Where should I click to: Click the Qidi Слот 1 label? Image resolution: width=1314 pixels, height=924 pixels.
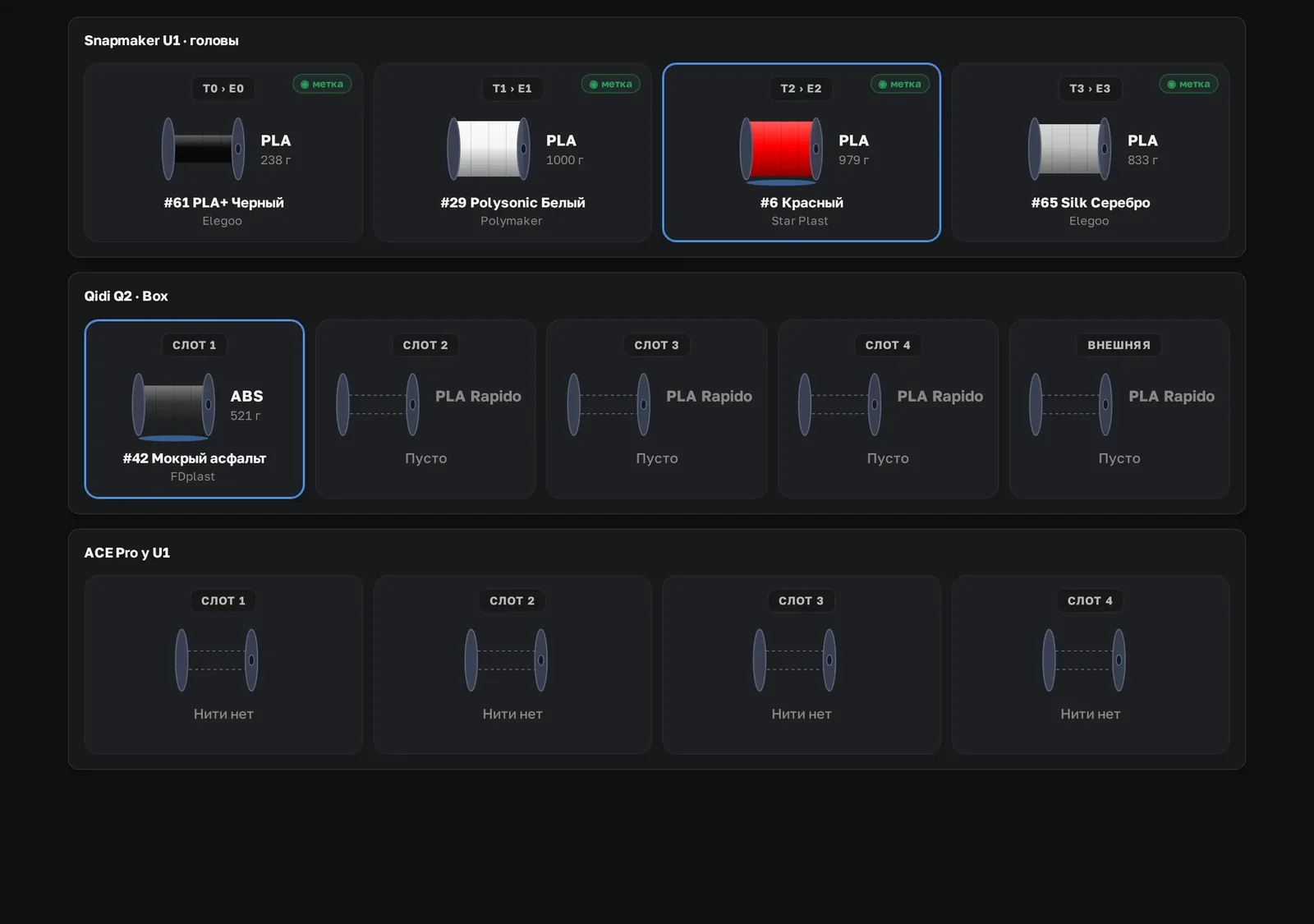tap(195, 345)
